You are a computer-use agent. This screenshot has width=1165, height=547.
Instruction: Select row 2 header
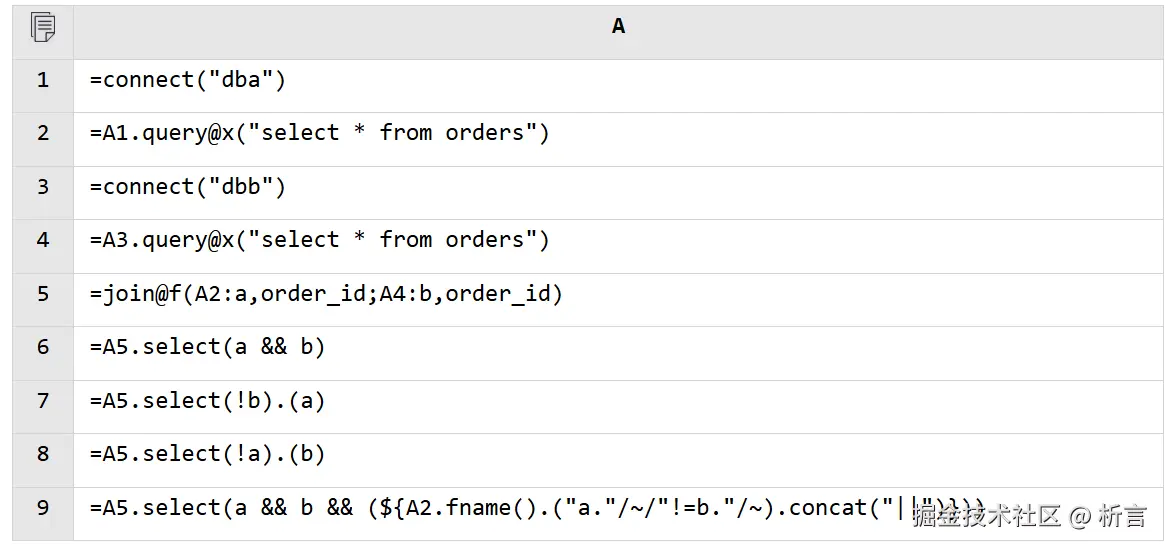[x=43, y=133]
